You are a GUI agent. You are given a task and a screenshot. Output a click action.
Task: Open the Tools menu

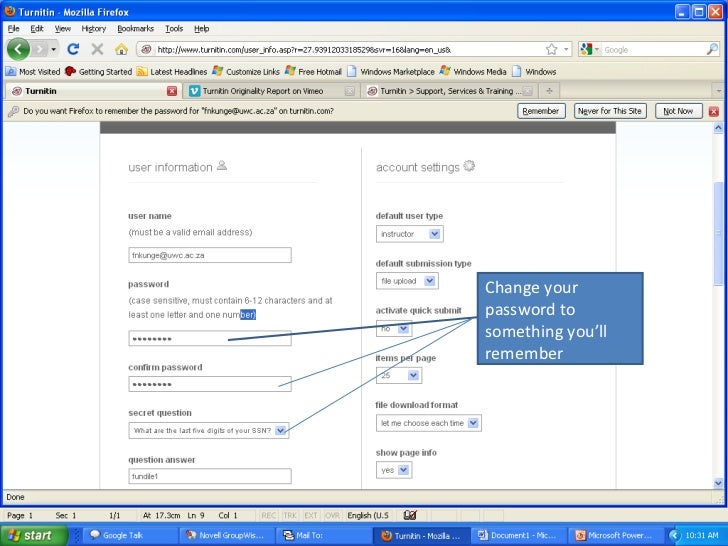174,28
